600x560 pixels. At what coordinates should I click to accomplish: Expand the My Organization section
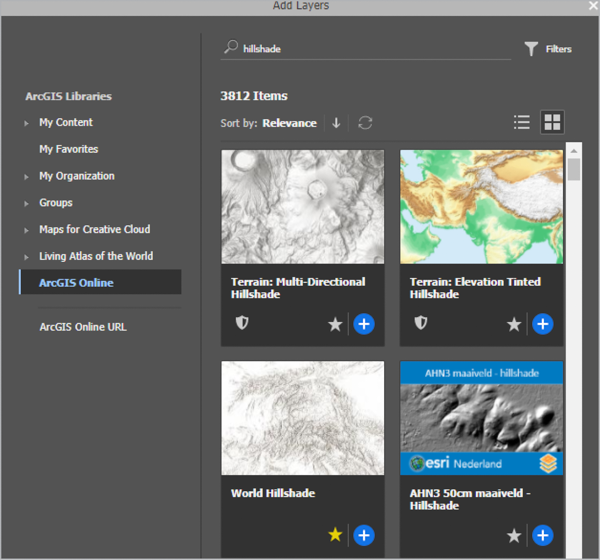[27, 177]
